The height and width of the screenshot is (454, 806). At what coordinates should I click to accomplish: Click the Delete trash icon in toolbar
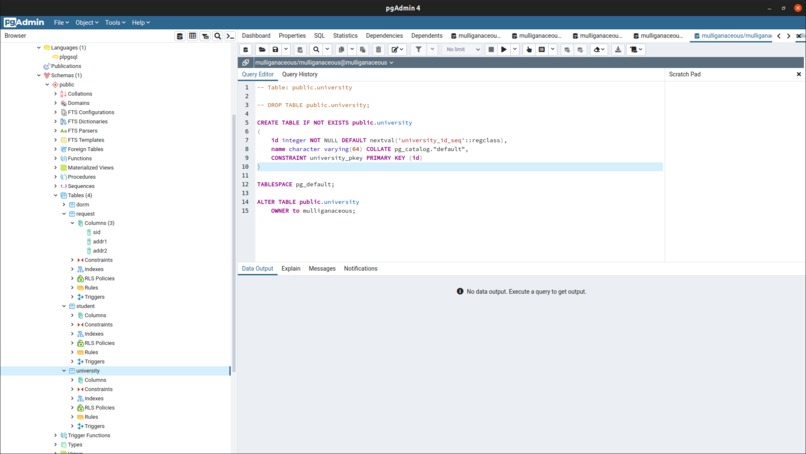pos(378,49)
